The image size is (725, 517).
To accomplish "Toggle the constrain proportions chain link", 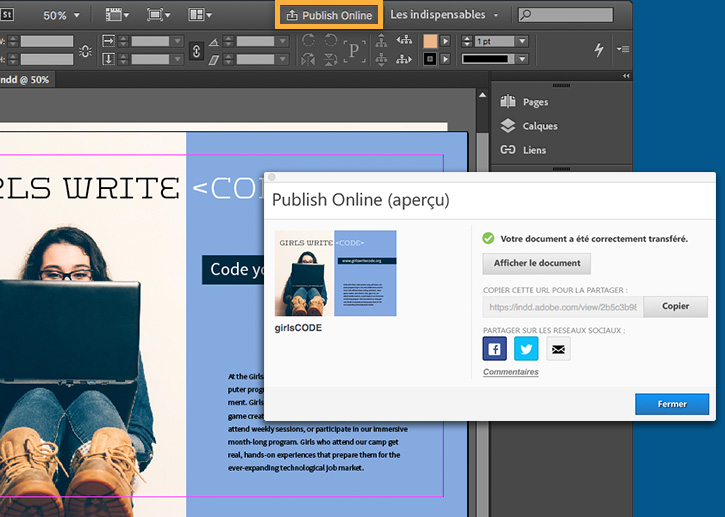I will pos(196,50).
